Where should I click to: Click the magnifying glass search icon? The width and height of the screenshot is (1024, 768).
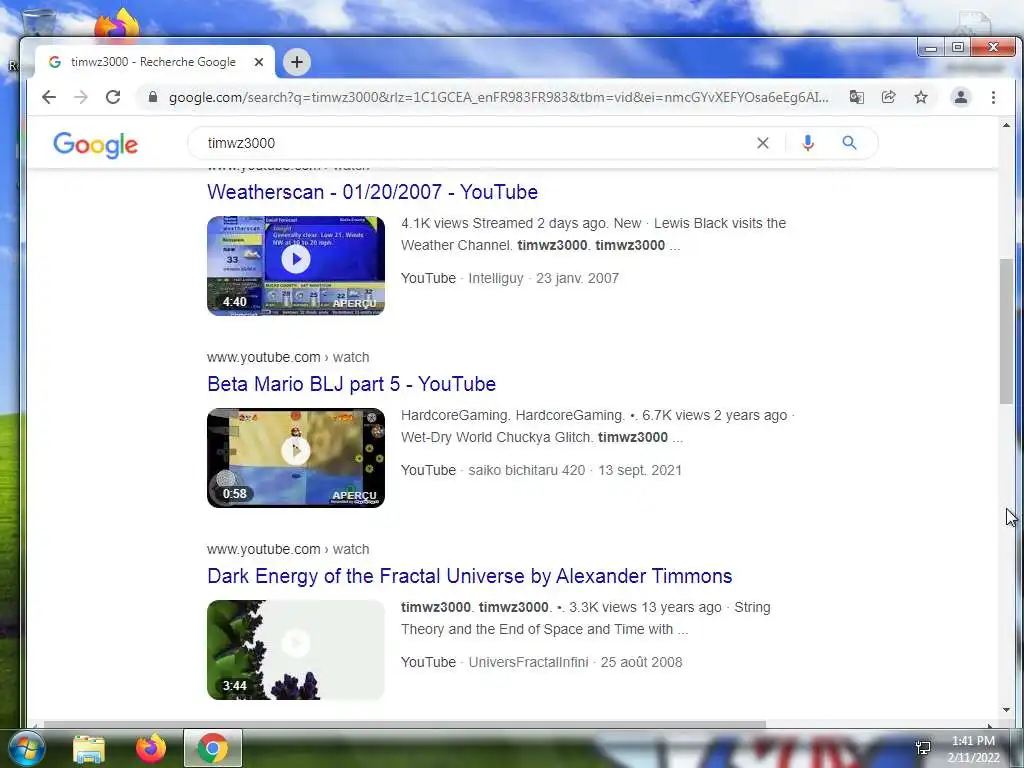point(849,143)
